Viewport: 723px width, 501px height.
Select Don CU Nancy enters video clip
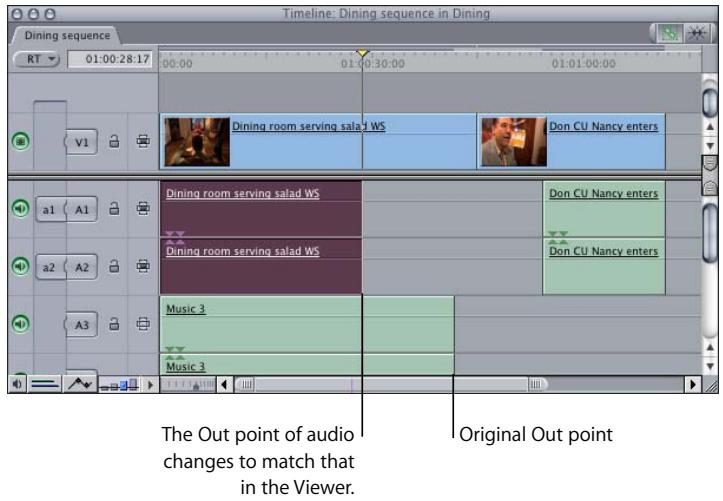coord(571,141)
